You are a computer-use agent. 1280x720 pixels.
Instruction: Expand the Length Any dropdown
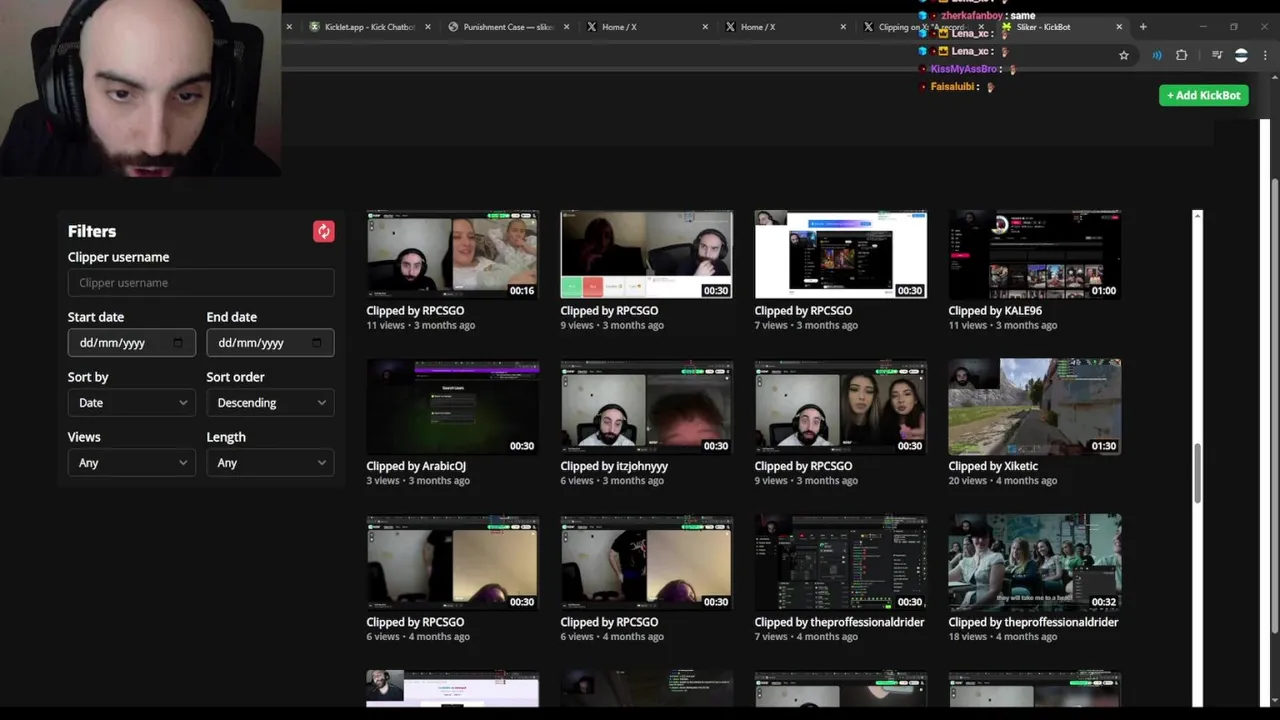270,463
